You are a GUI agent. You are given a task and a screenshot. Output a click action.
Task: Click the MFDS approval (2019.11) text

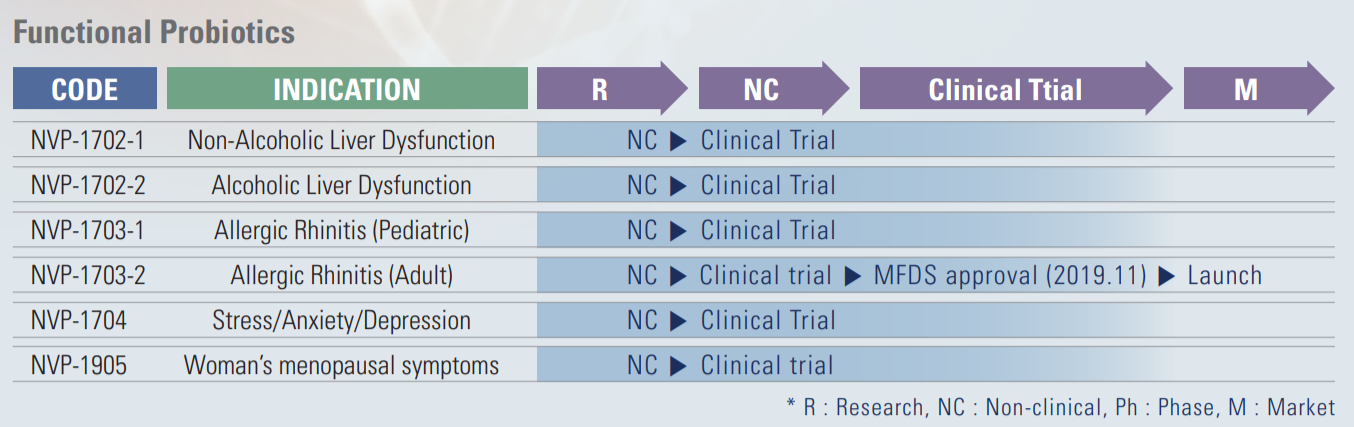click(x=1010, y=275)
